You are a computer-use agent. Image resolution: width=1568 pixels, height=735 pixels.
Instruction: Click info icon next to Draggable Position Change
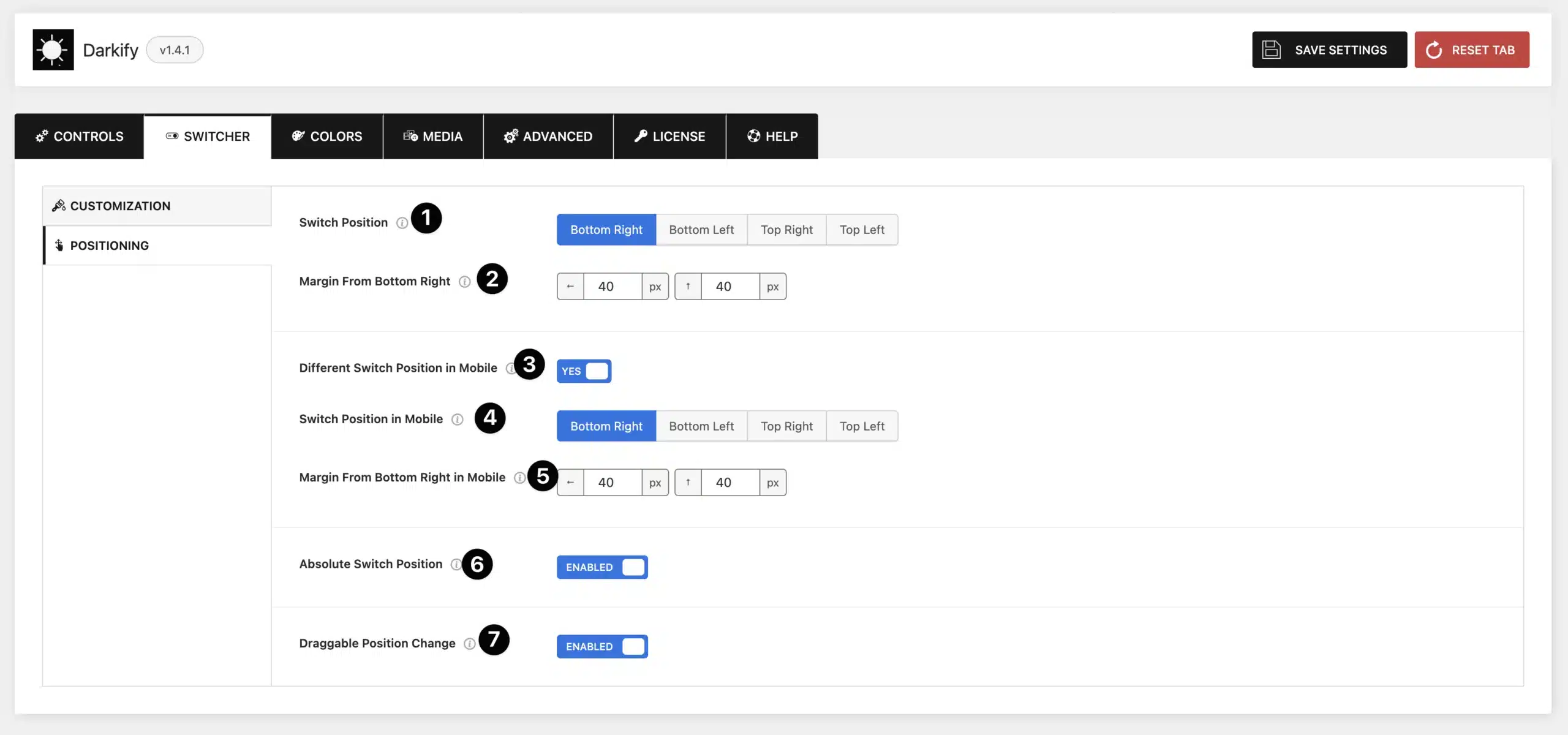point(469,644)
